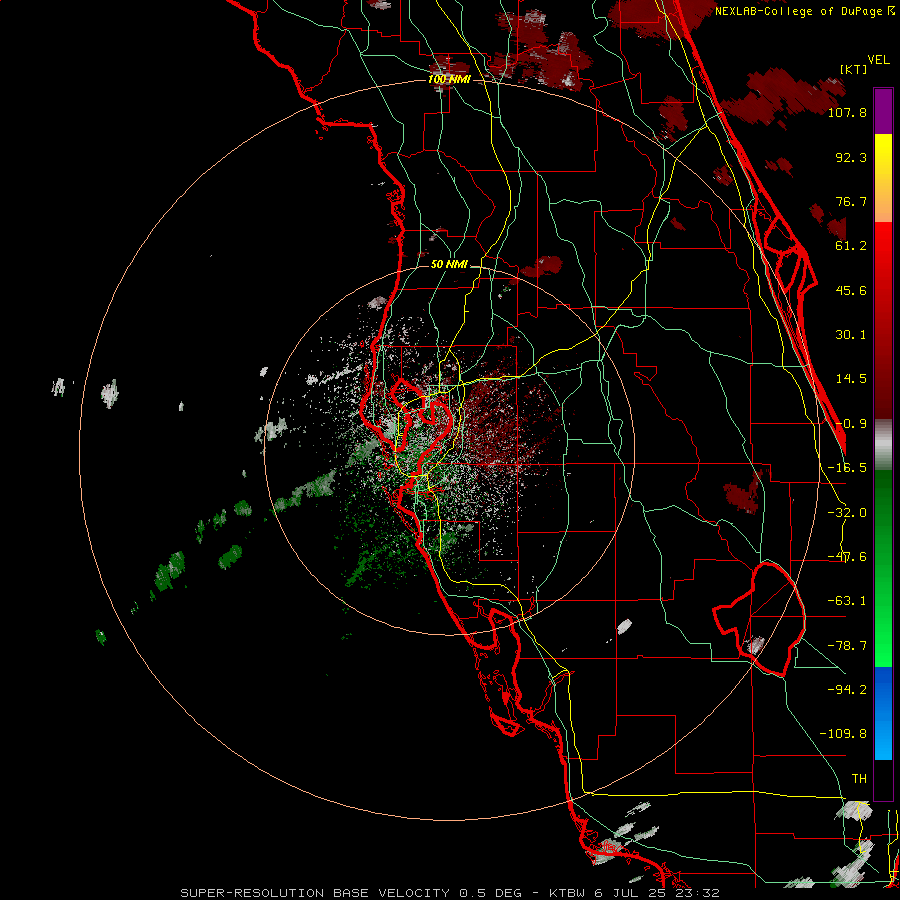Click the -78.7 velocity scale value
This screenshot has height=900, width=900.
coord(847,646)
